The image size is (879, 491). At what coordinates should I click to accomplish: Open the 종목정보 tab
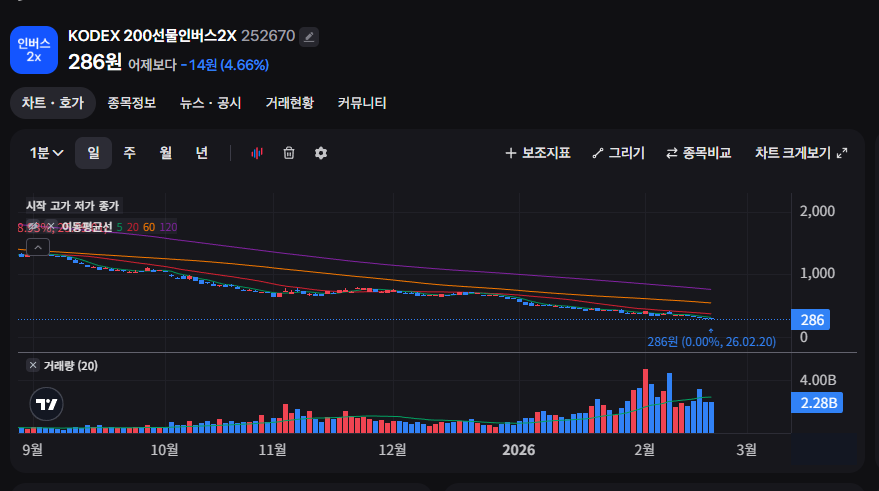tap(132, 103)
